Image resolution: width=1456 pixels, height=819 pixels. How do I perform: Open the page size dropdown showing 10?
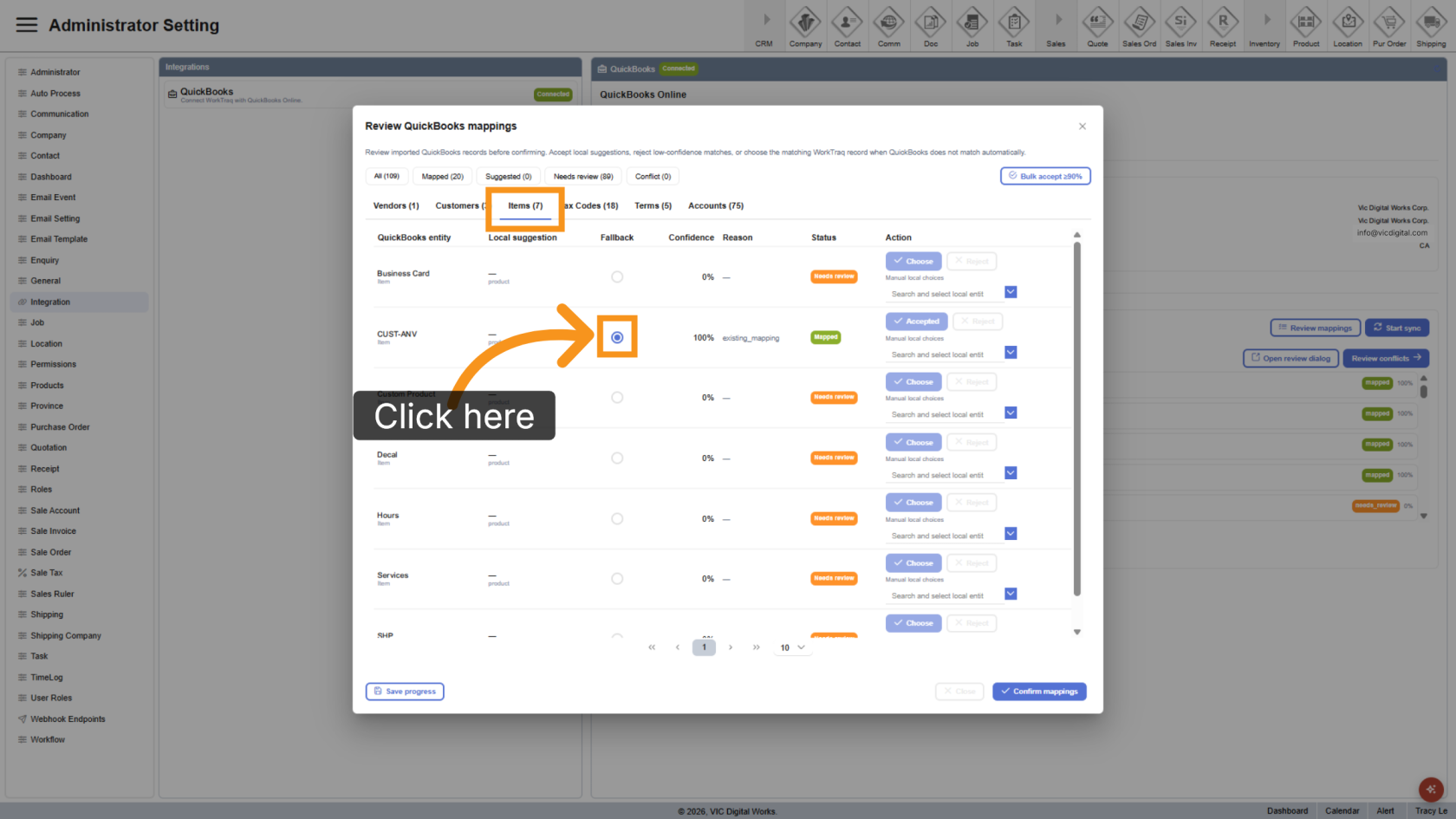[792, 647]
